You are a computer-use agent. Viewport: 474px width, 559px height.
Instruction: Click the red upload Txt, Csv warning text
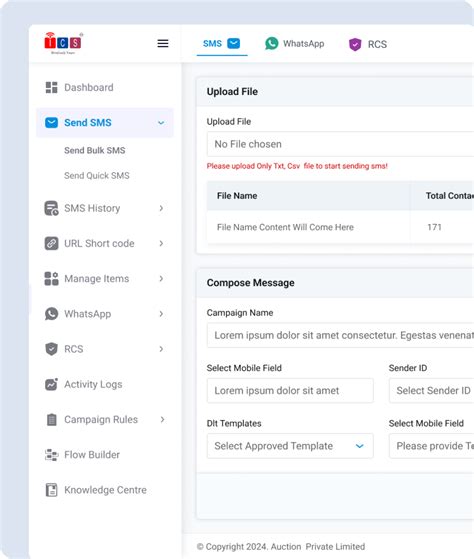click(297, 166)
